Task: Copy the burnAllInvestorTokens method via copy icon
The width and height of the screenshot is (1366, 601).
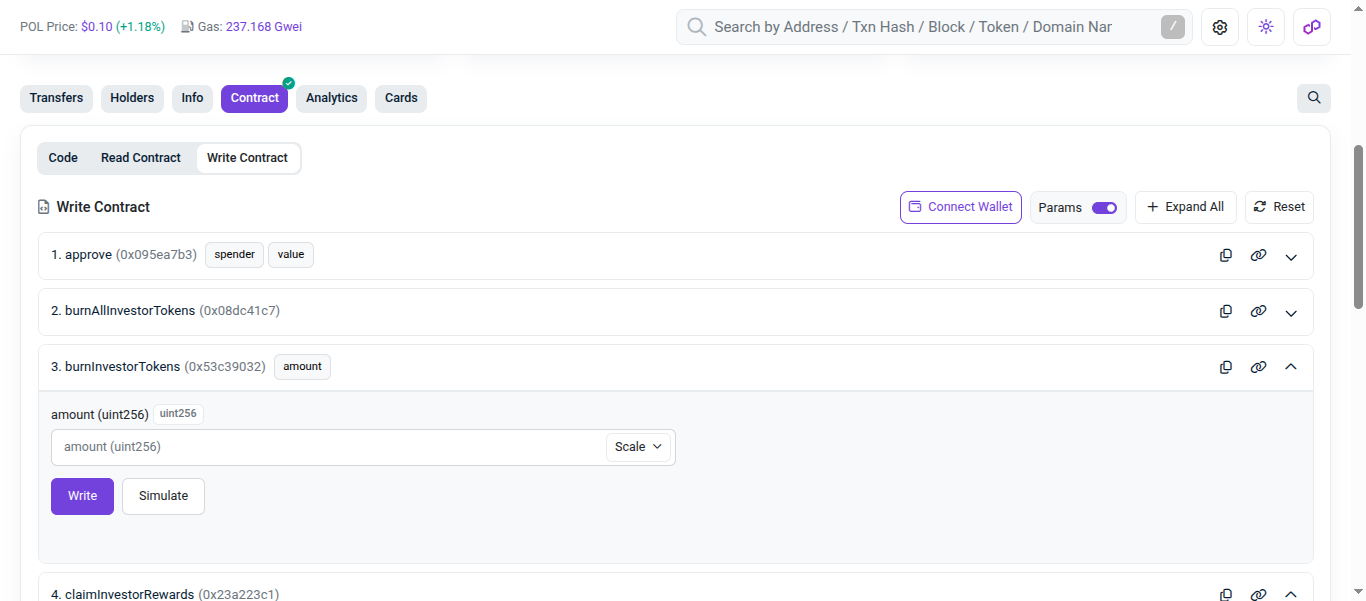Action: click(x=1226, y=311)
